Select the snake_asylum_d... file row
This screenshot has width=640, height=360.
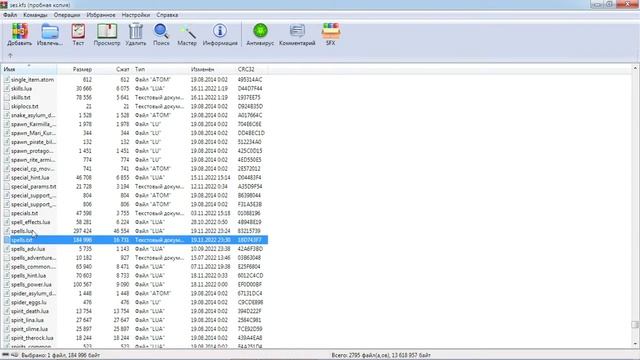click(135, 116)
